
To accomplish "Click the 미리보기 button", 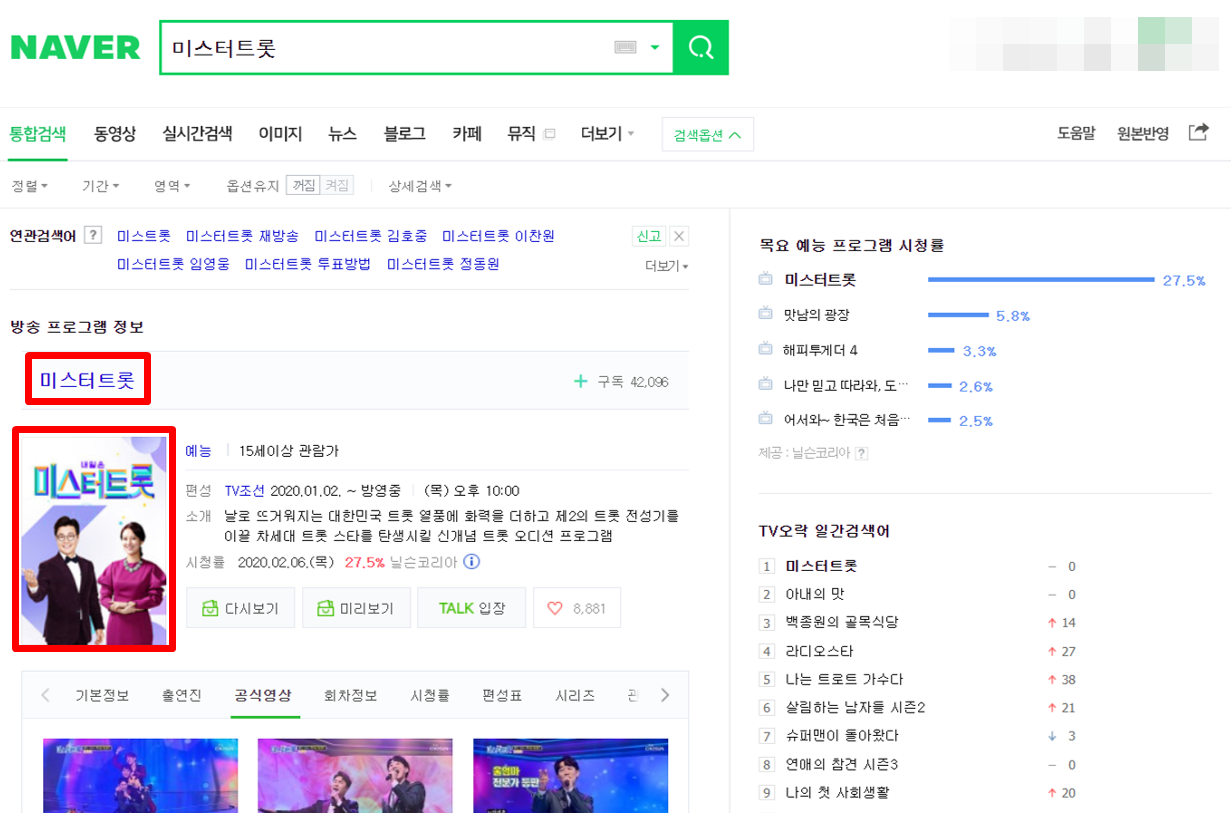I will coord(356,608).
